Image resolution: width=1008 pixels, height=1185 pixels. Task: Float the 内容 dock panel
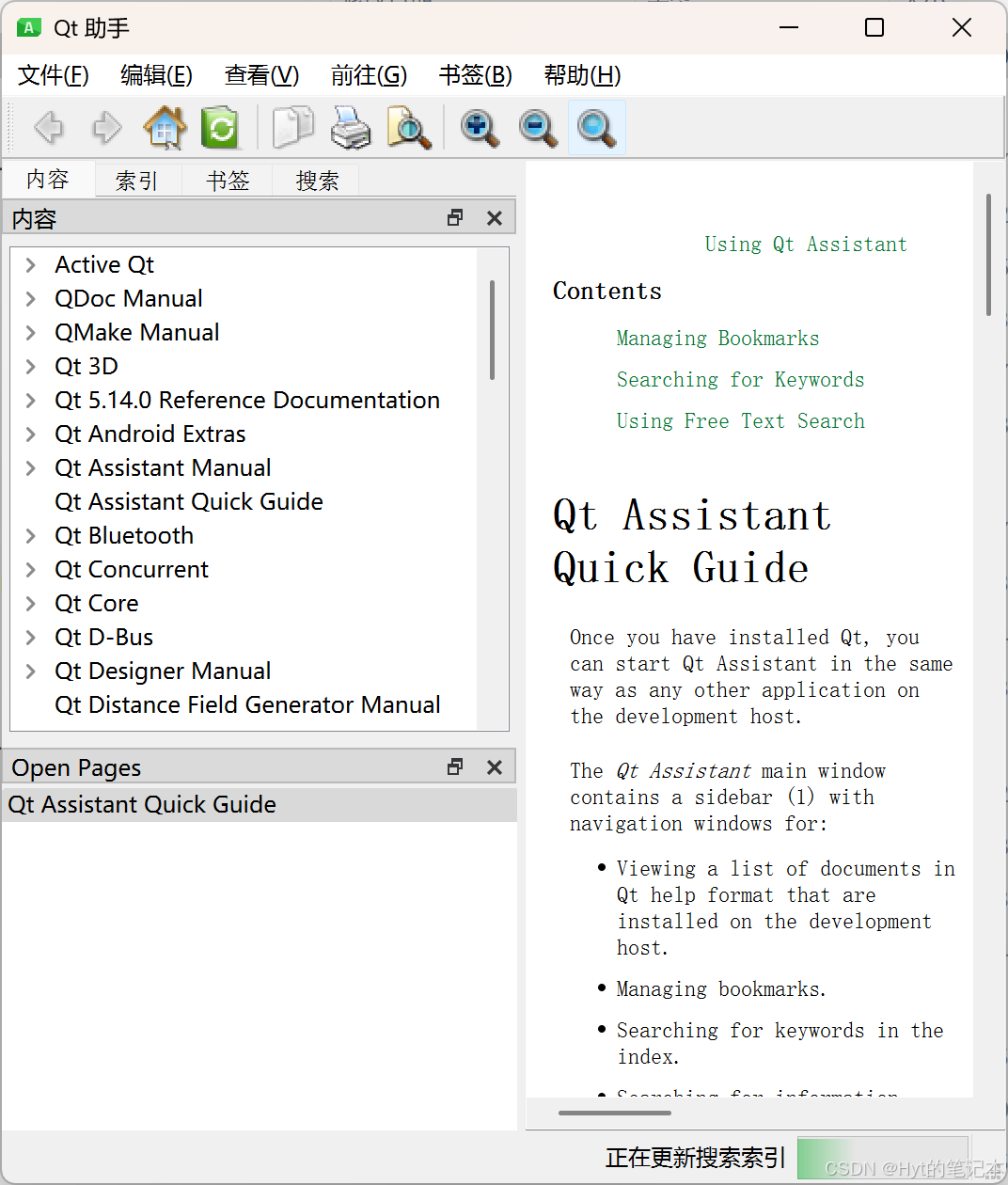455,218
